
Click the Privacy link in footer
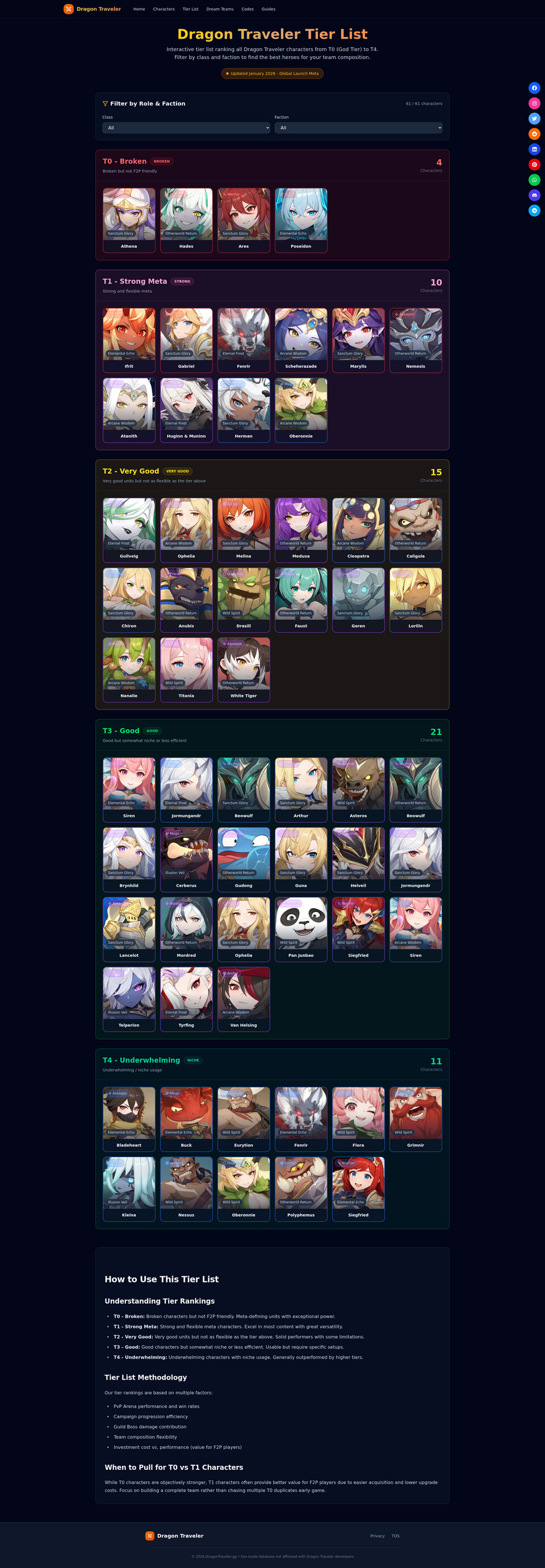[378, 1536]
